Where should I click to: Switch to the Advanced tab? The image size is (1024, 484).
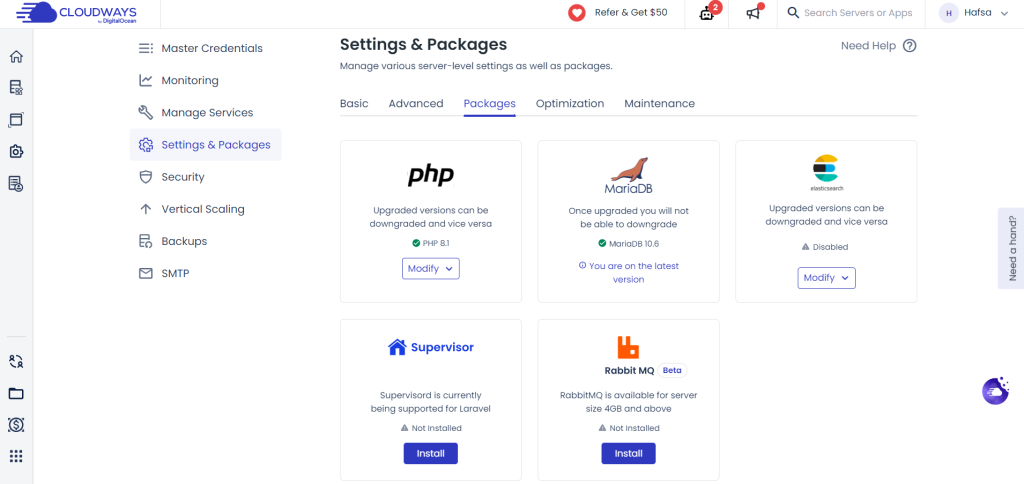pyautogui.click(x=416, y=104)
